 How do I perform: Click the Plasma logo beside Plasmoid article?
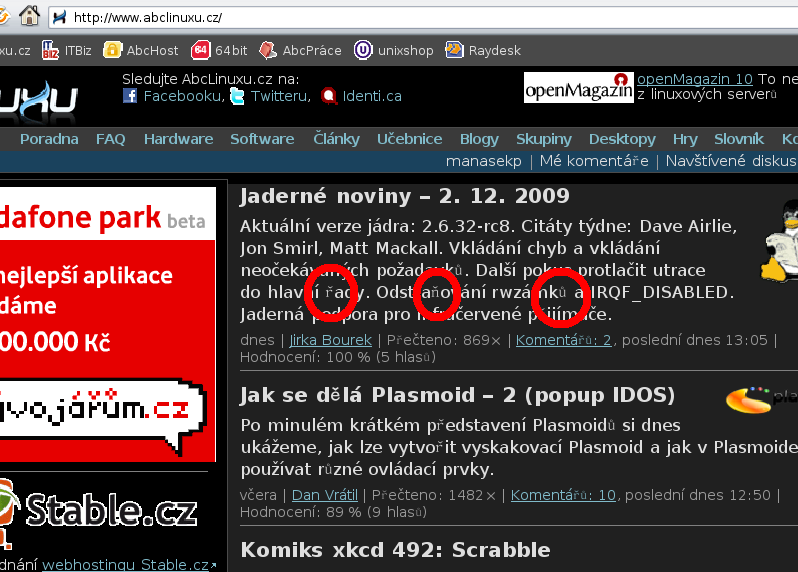coord(761,399)
